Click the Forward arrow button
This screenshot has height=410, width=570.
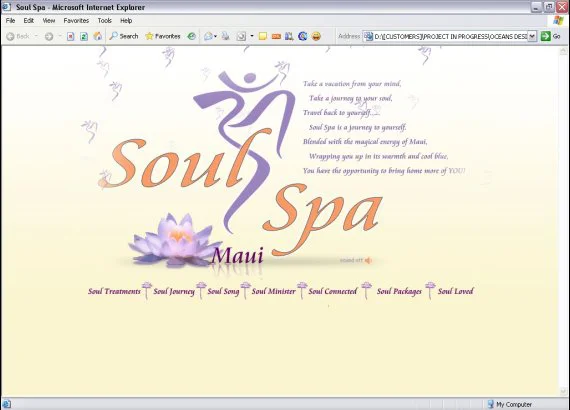pos(49,36)
